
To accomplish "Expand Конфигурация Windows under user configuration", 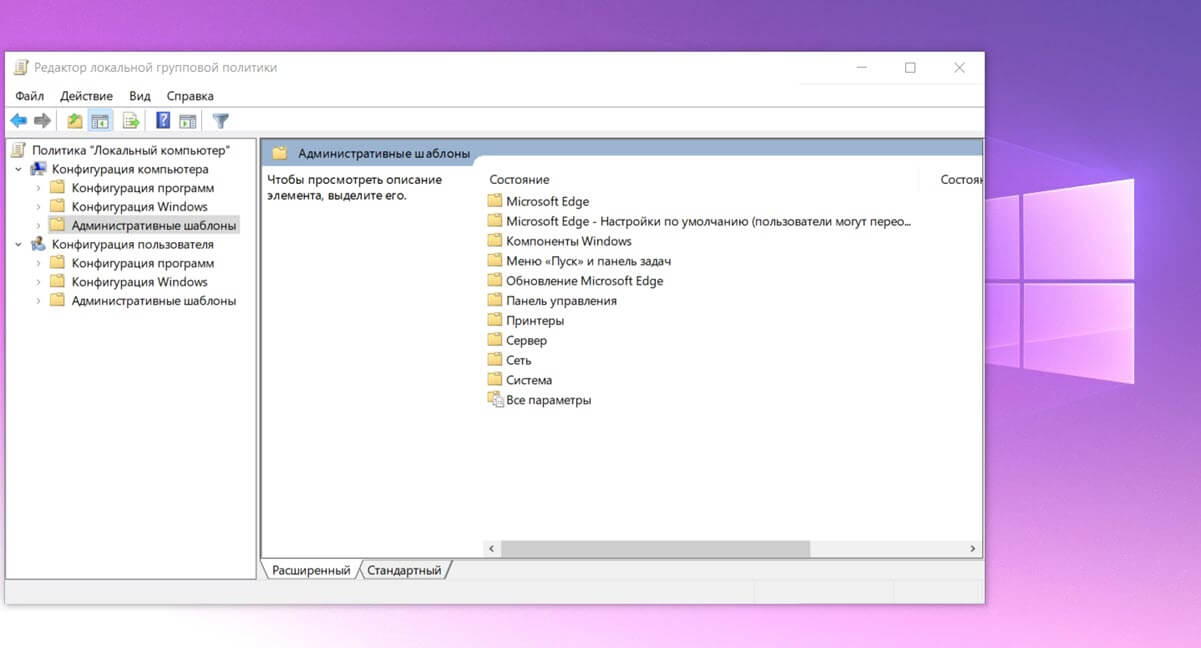I will click(38, 282).
